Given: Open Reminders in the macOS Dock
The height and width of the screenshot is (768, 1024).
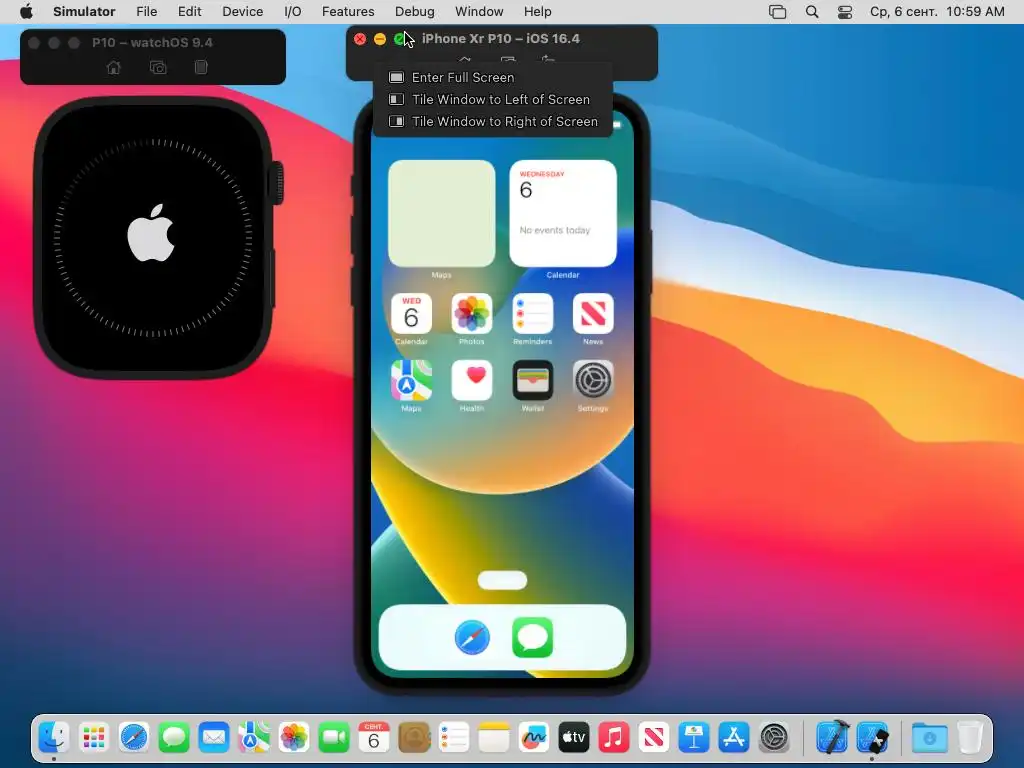Looking at the screenshot, I should tap(454, 738).
